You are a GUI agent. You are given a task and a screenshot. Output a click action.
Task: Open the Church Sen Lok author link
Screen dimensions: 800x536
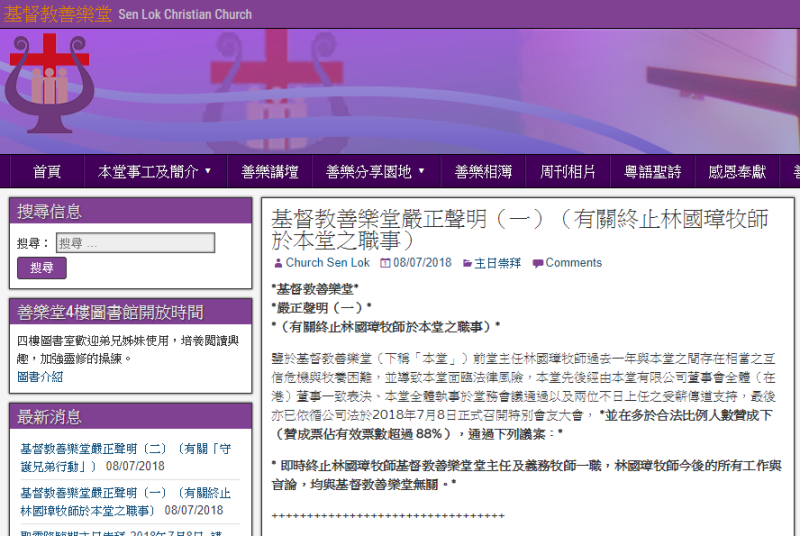point(327,263)
